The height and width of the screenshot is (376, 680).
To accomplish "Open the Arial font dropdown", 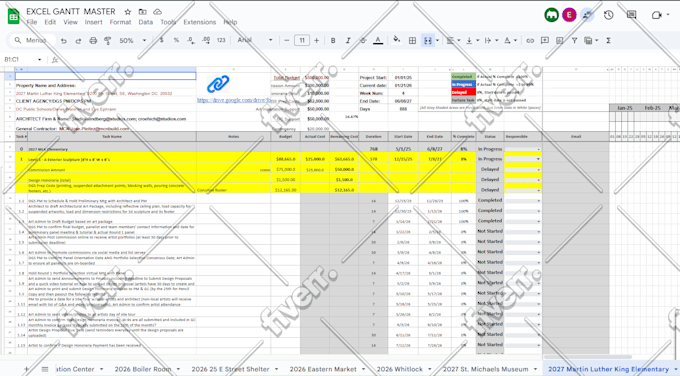I will [255, 40].
